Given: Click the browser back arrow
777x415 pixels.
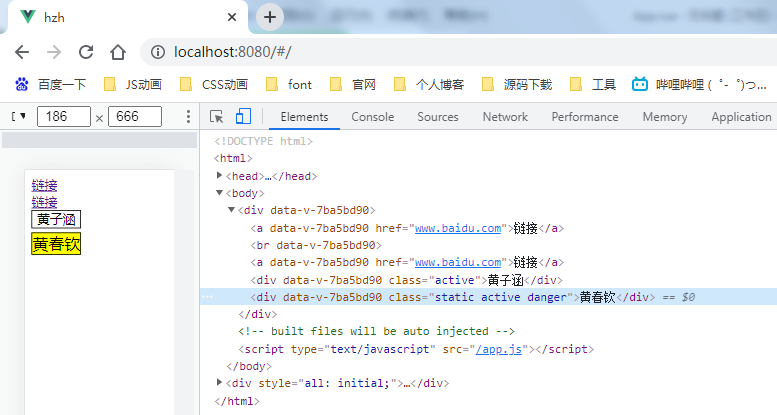Looking at the screenshot, I should point(22,52).
